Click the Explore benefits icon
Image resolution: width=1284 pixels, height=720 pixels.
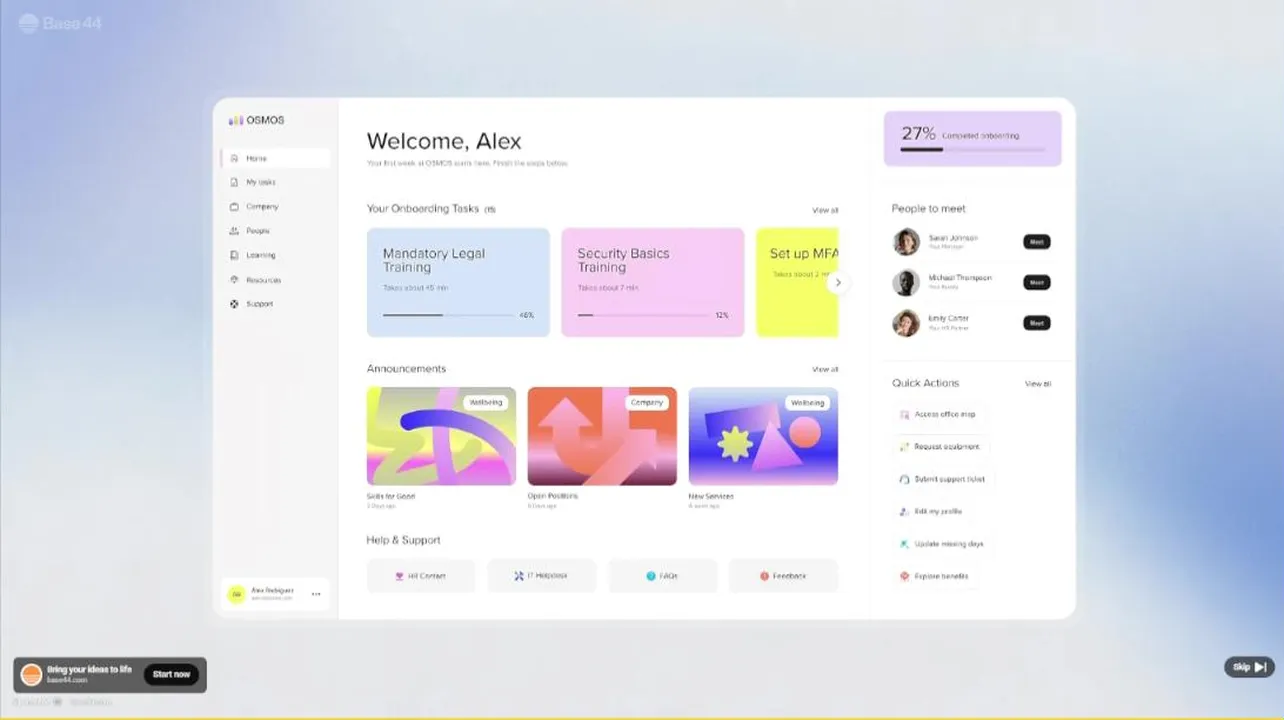[904, 576]
